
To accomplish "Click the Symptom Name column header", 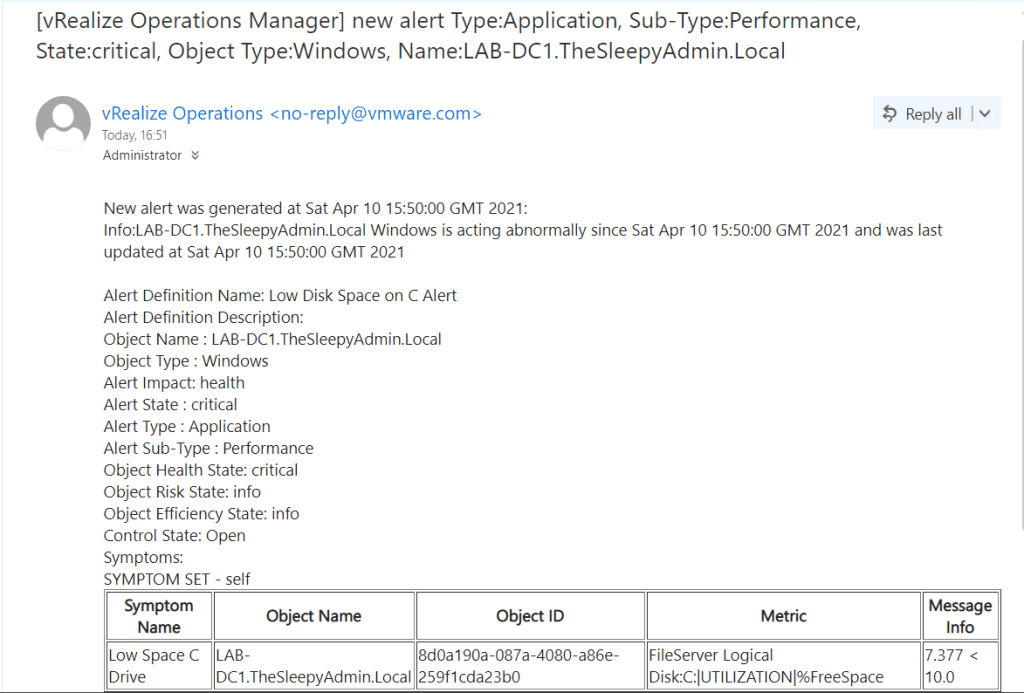I will coord(159,616).
